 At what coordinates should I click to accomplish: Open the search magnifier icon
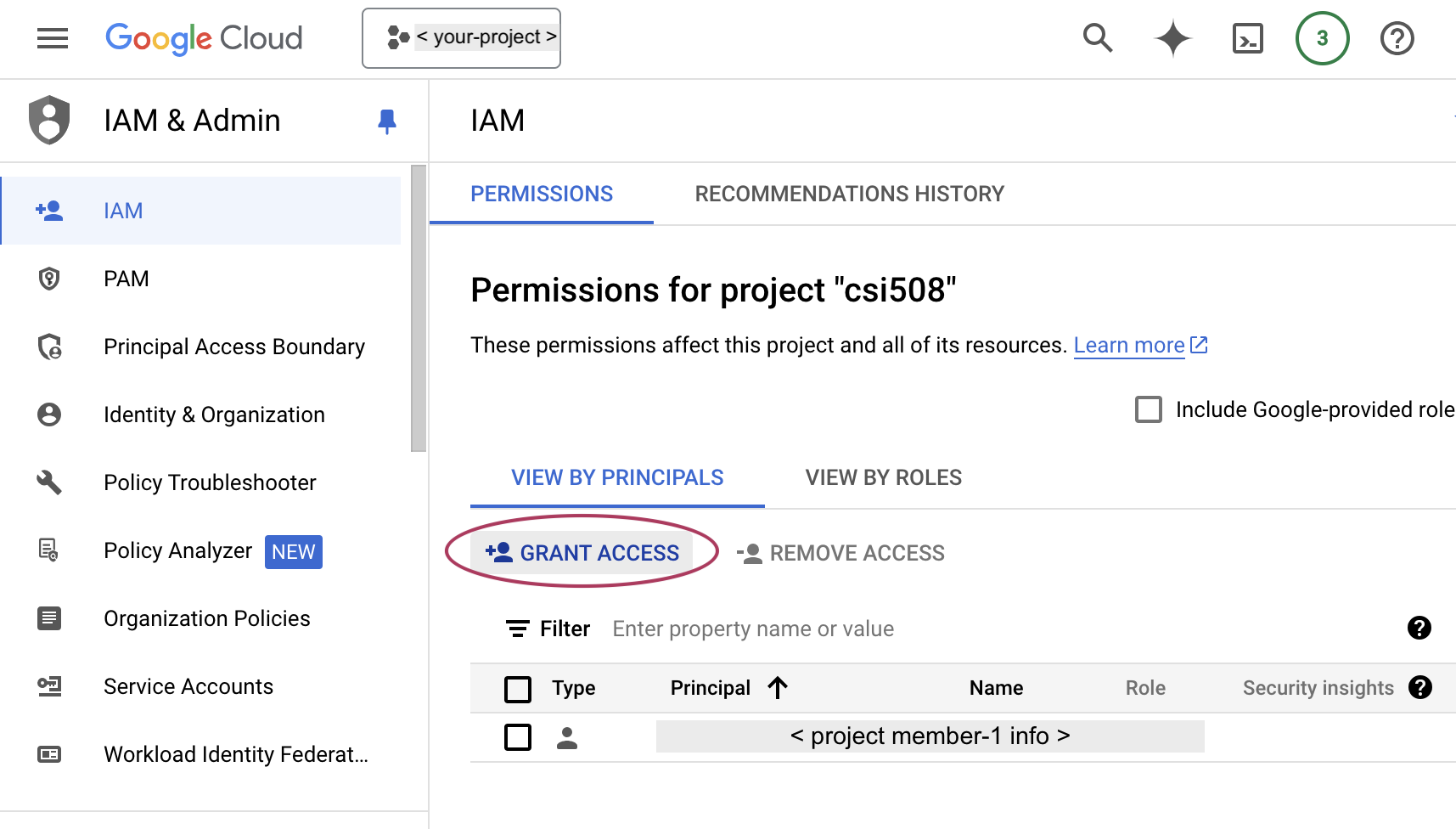(1098, 38)
